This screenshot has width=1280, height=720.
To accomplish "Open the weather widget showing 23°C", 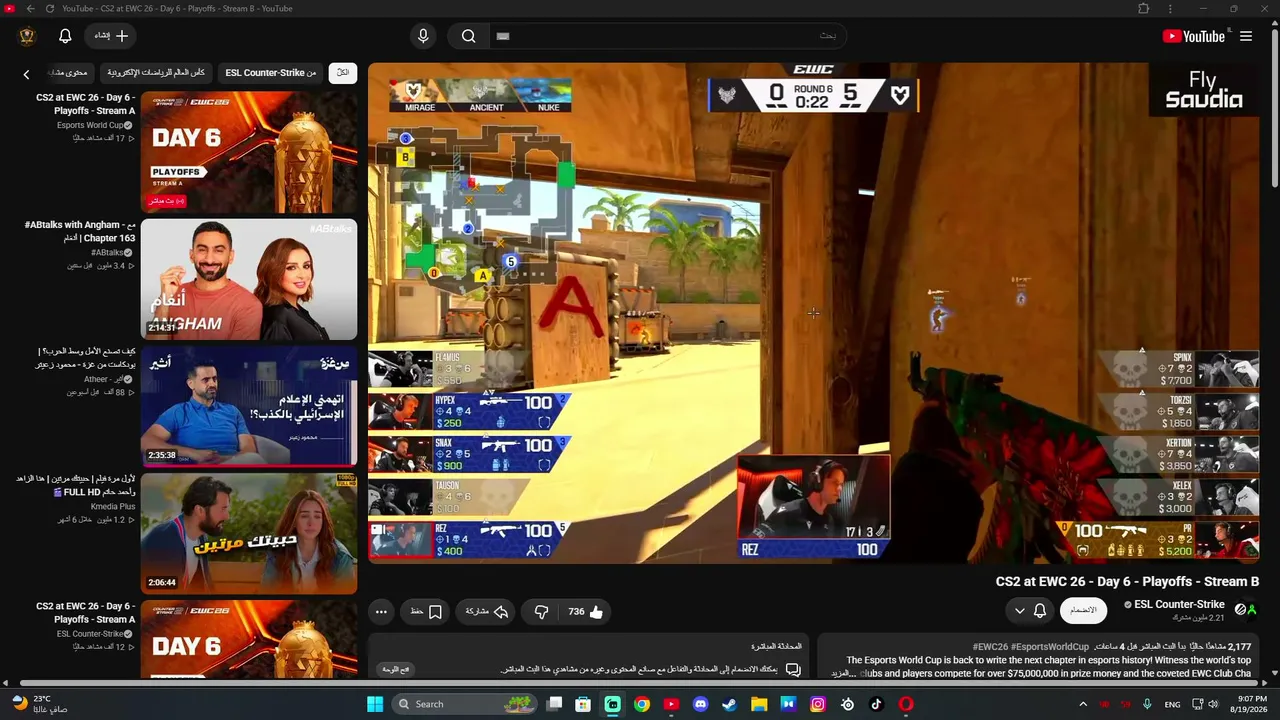I will tap(40, 704).
